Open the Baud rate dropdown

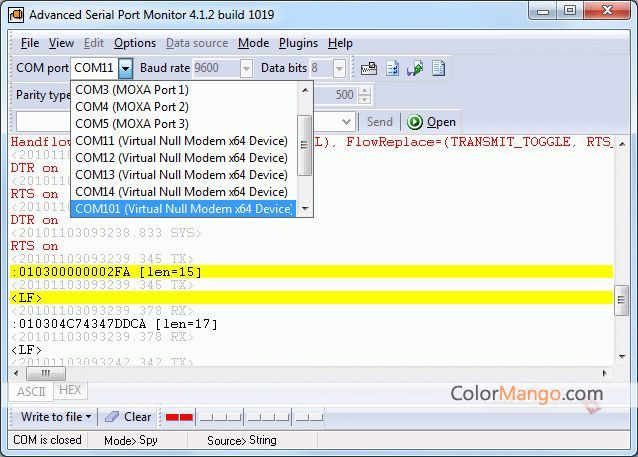coord(246,68)
